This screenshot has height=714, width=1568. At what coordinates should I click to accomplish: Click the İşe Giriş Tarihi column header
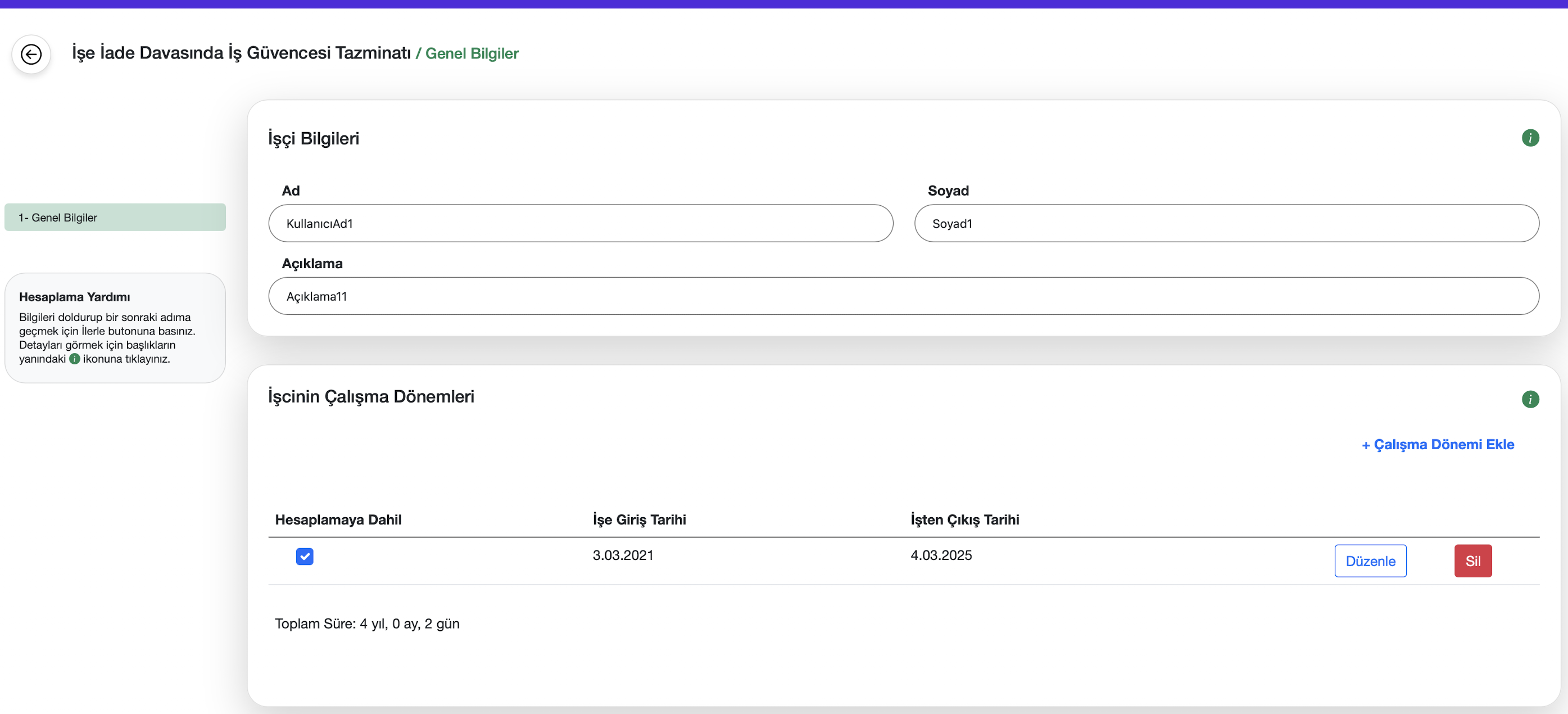[x=639, y=520]
